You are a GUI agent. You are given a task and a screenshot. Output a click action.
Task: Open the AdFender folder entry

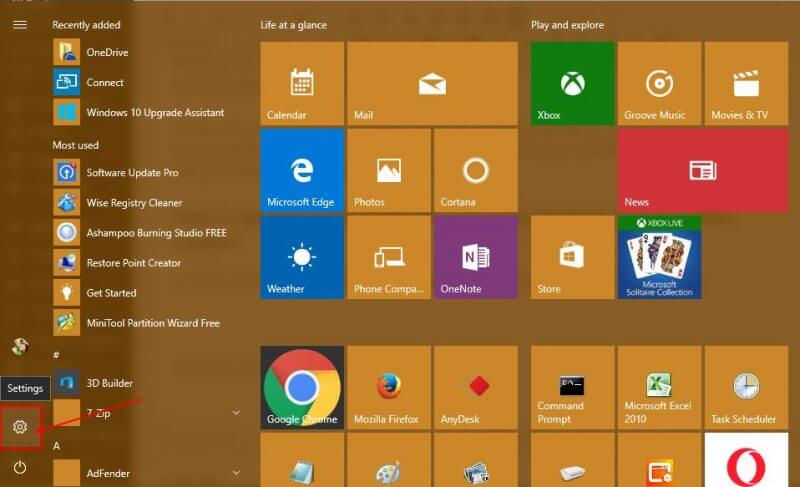146,473
